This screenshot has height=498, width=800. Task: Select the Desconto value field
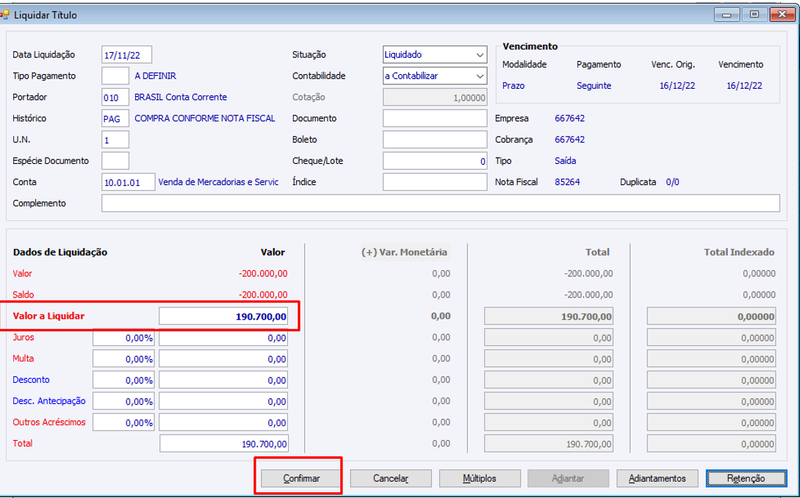(x=223, y=380)
